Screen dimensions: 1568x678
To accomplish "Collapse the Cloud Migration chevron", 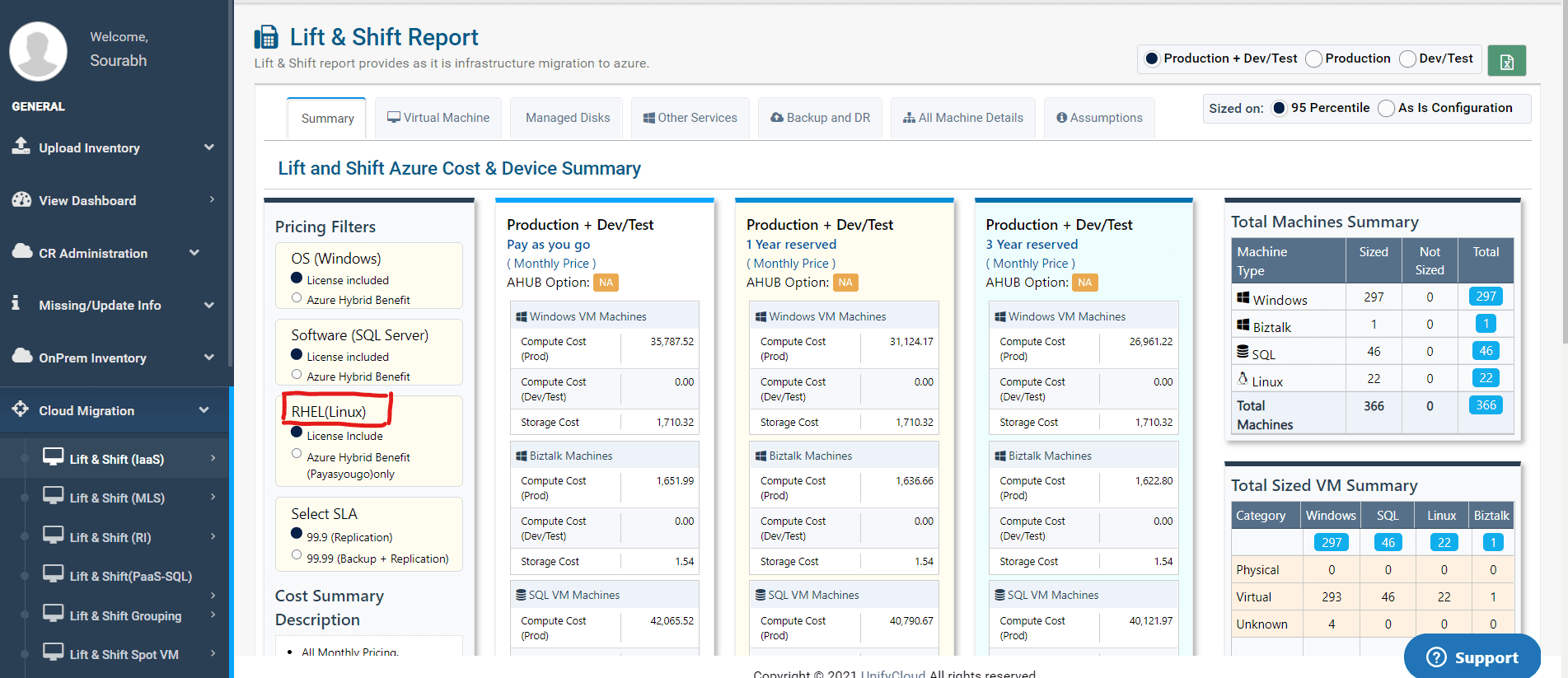I will pos(204,410).
